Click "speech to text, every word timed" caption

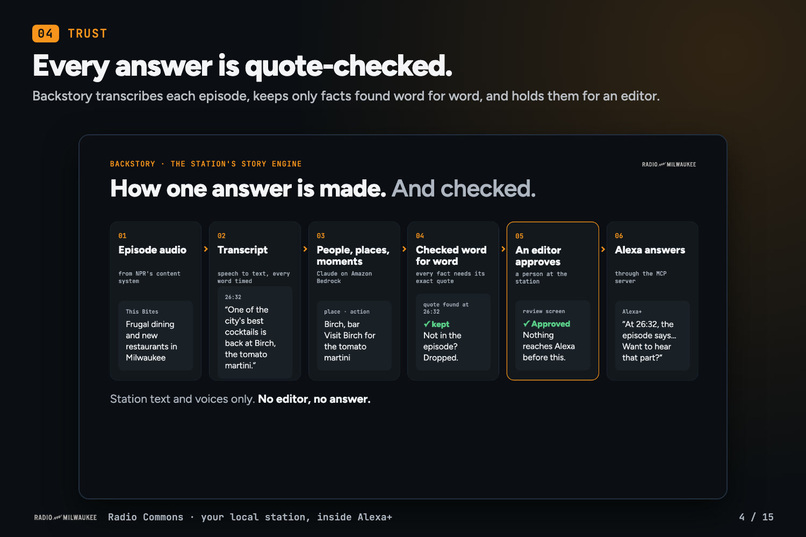tap(253, 277)
